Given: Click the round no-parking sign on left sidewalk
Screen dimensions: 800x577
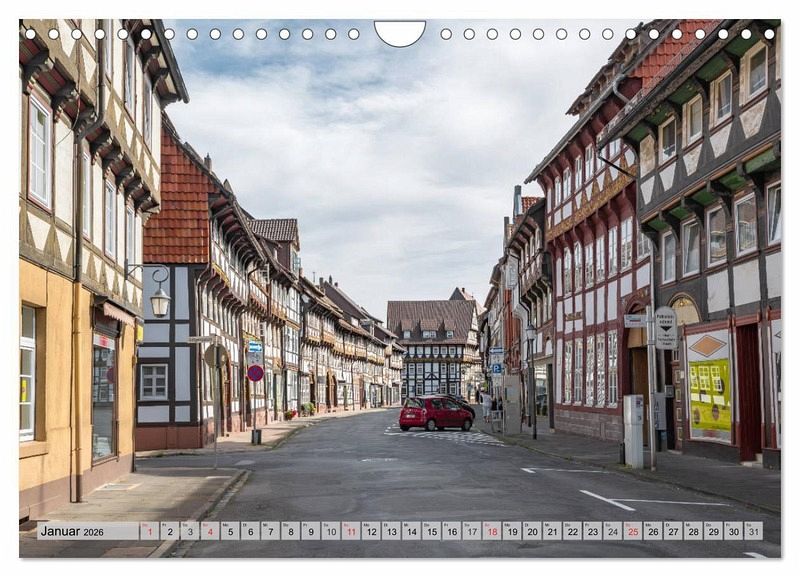Looking at the screenshot, I should [x=256, y=373].
